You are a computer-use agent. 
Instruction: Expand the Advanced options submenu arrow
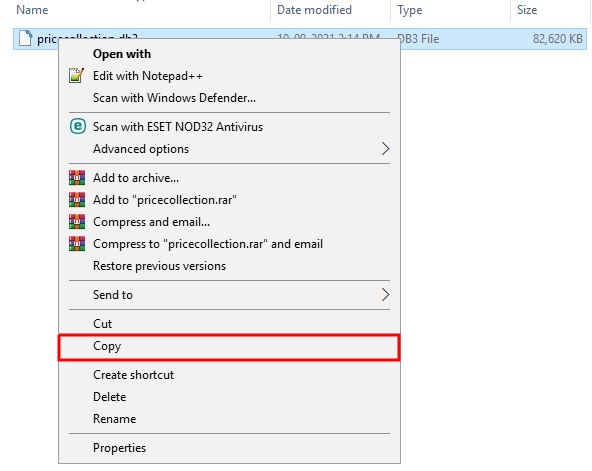[x=385, y=149]
